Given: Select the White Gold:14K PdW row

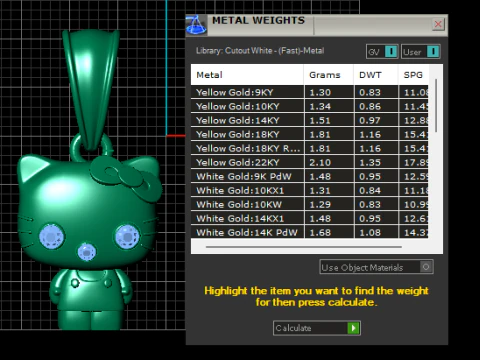Looking at the screenshot, I should [310, 232].
